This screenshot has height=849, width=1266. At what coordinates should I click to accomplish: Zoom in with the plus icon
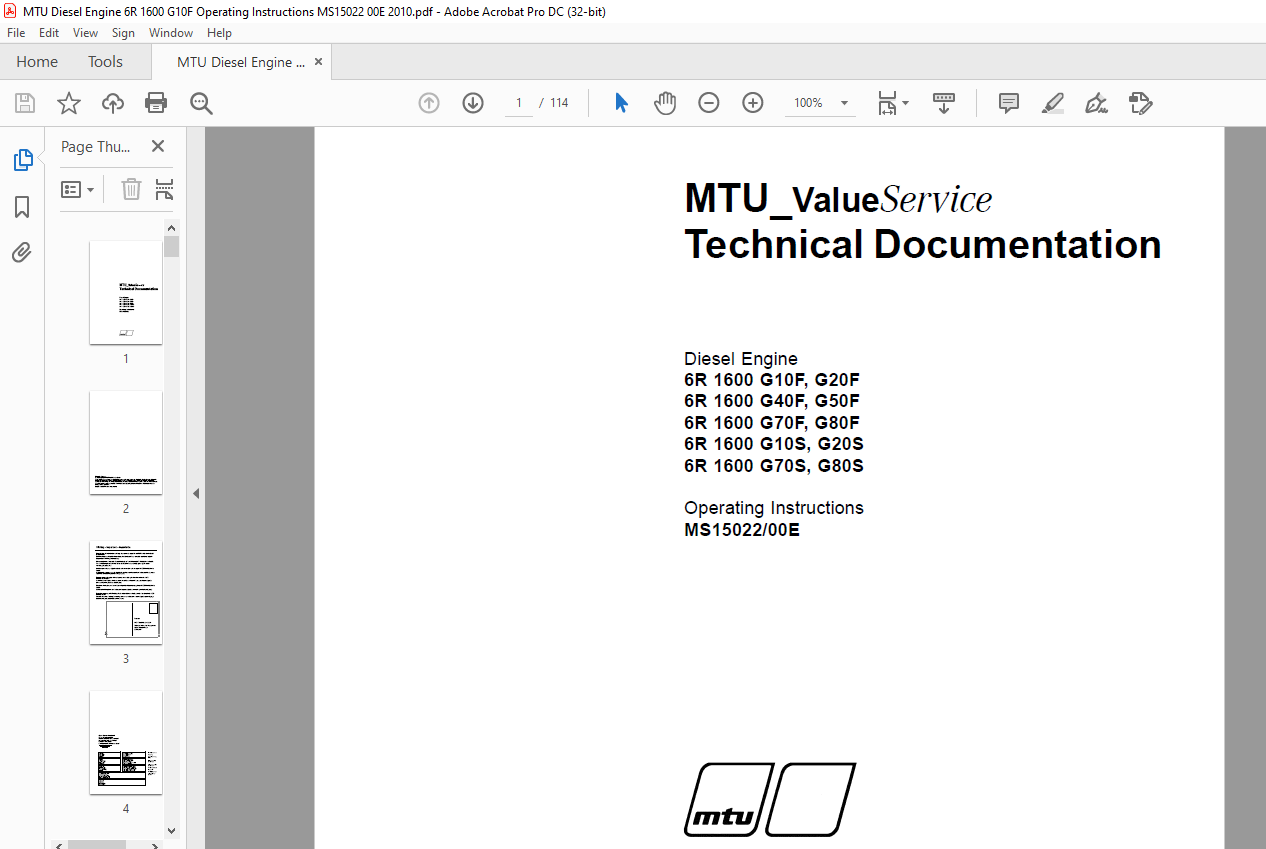[753, 103]
